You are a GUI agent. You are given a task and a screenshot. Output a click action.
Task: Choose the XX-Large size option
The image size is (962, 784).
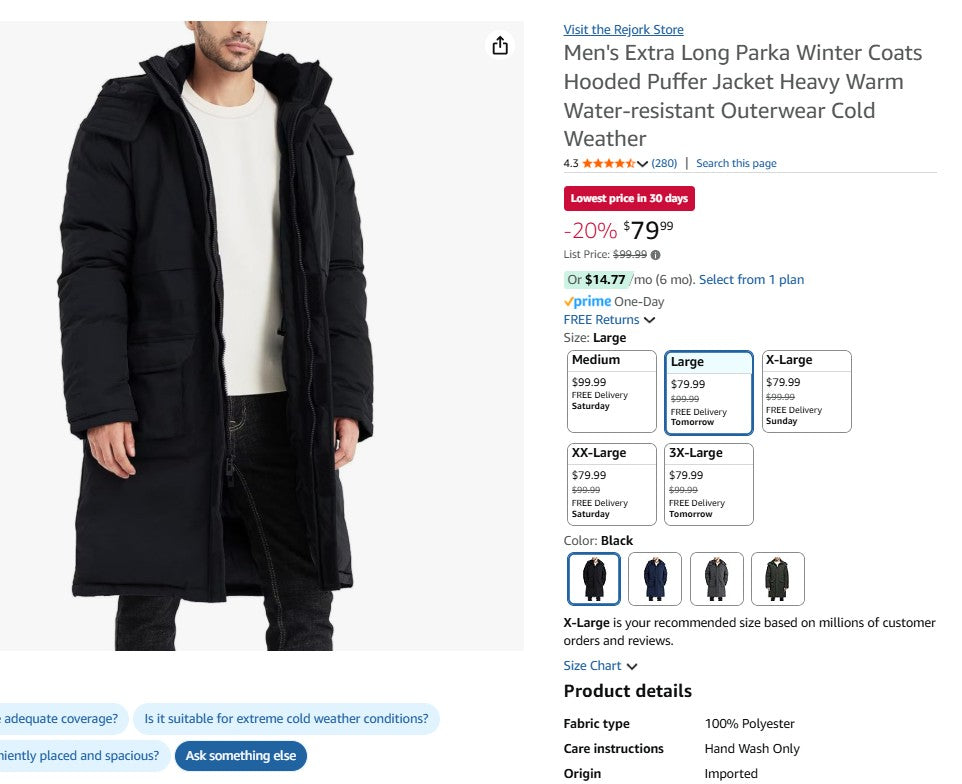pos(611,484)
